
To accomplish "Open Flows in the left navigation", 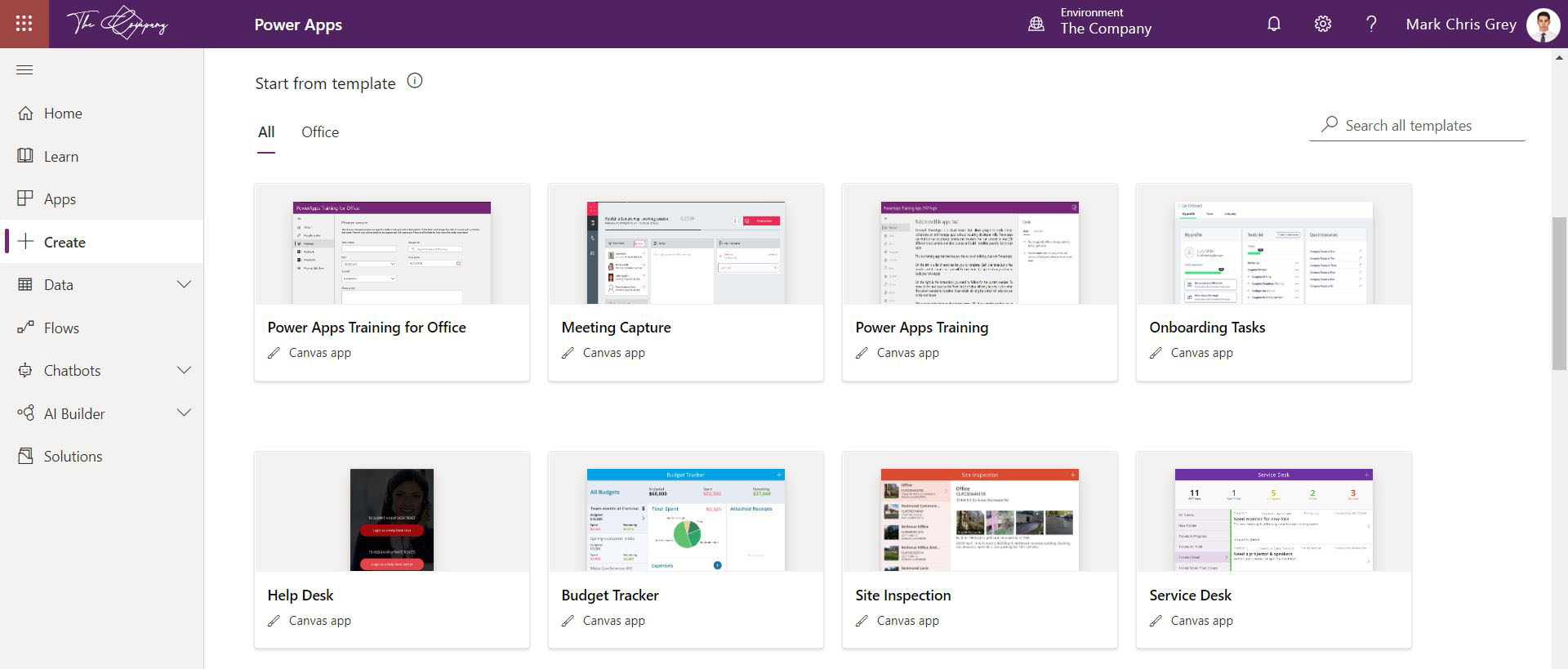I will click(x=61, y=328).
